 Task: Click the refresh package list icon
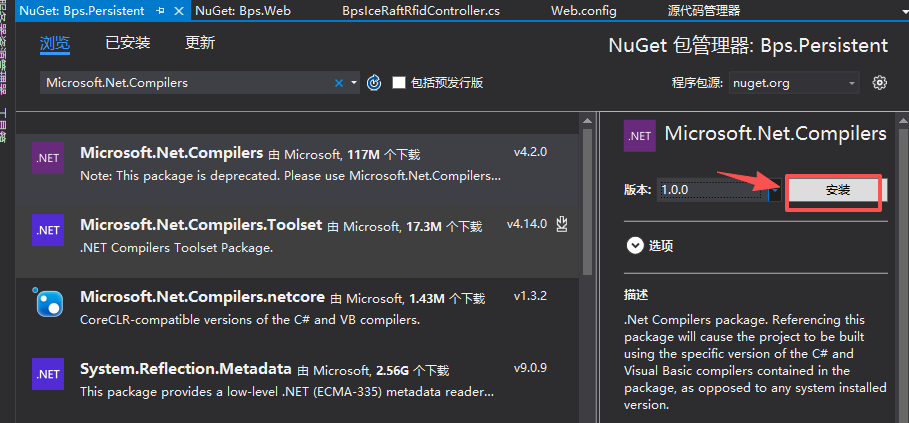374,83
